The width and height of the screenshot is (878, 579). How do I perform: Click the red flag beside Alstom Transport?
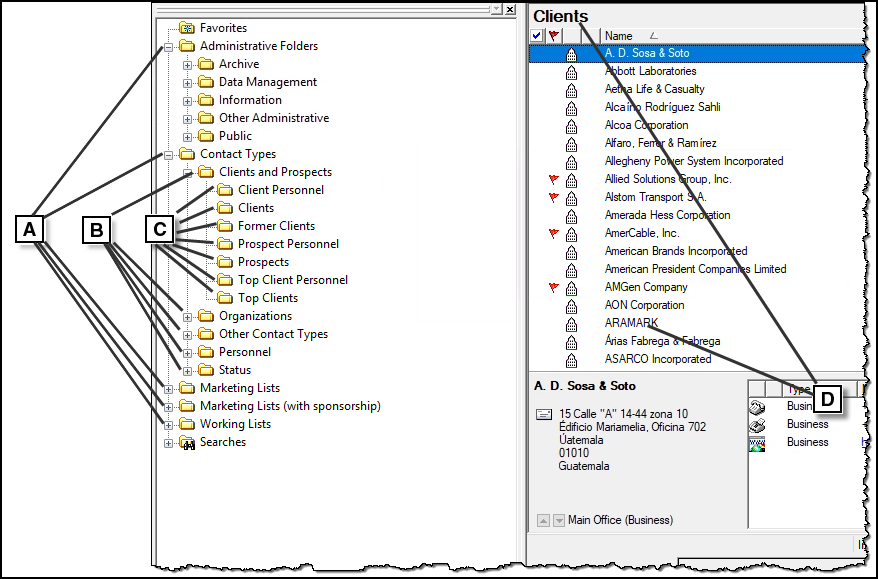554,197
